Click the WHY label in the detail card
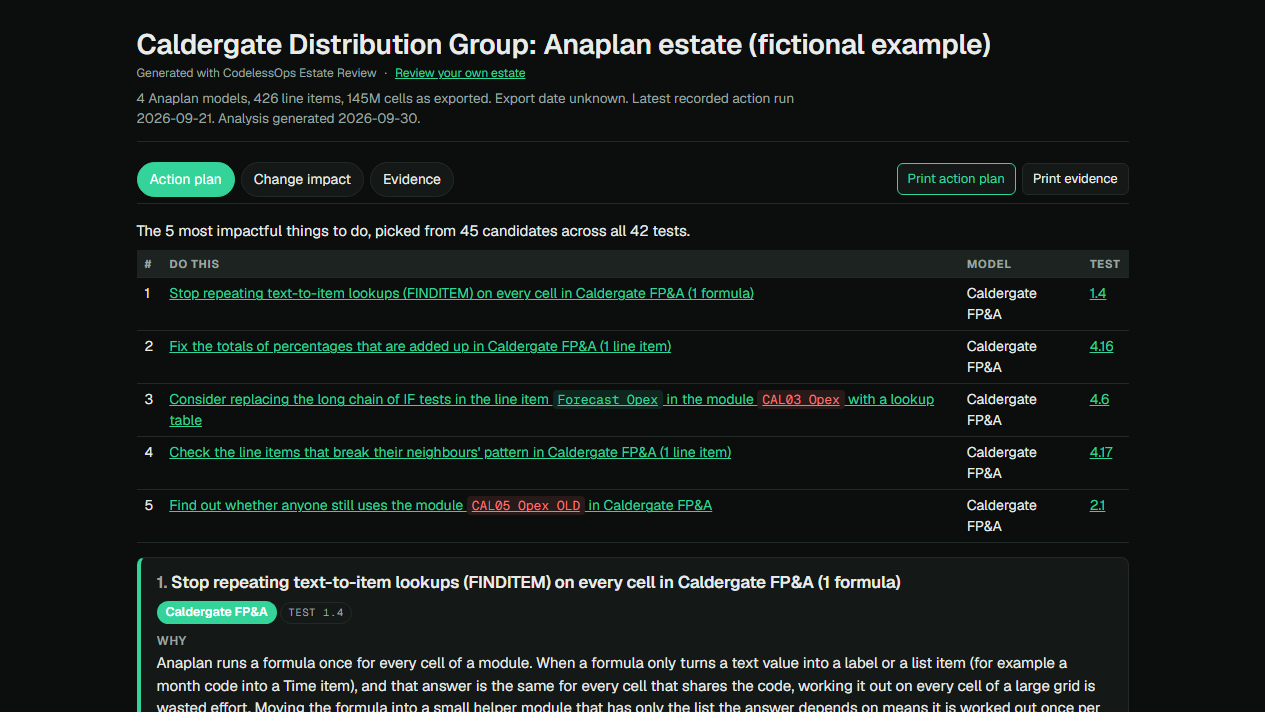 click(x=172, y=641)
